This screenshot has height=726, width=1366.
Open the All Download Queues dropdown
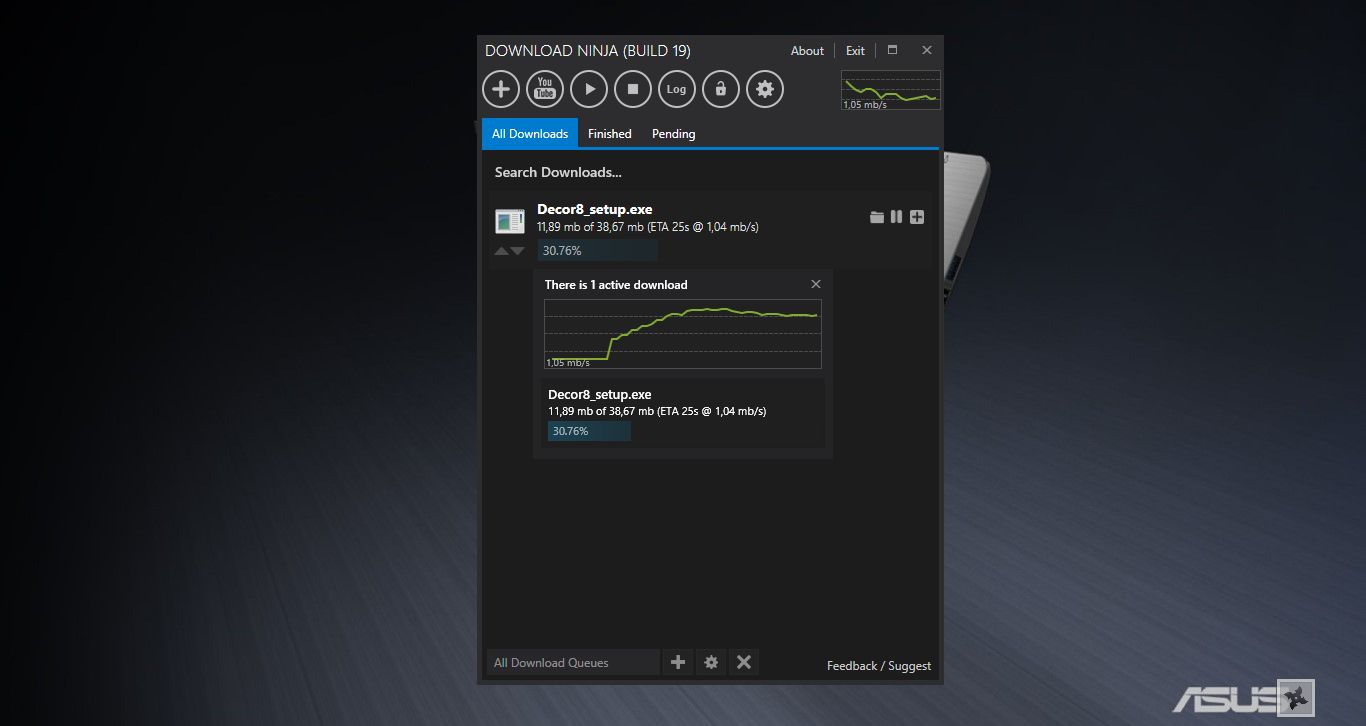[x=573, y=662]
